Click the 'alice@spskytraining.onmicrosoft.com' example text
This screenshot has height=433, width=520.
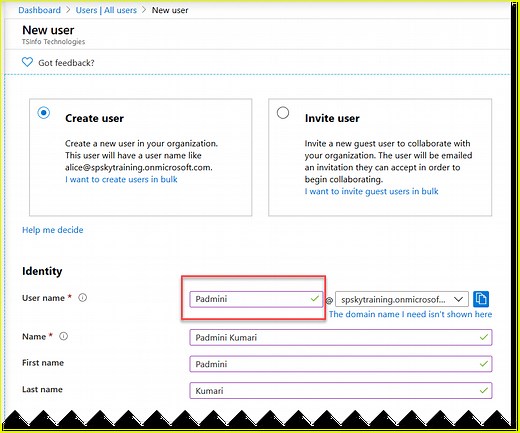[139, 167]
